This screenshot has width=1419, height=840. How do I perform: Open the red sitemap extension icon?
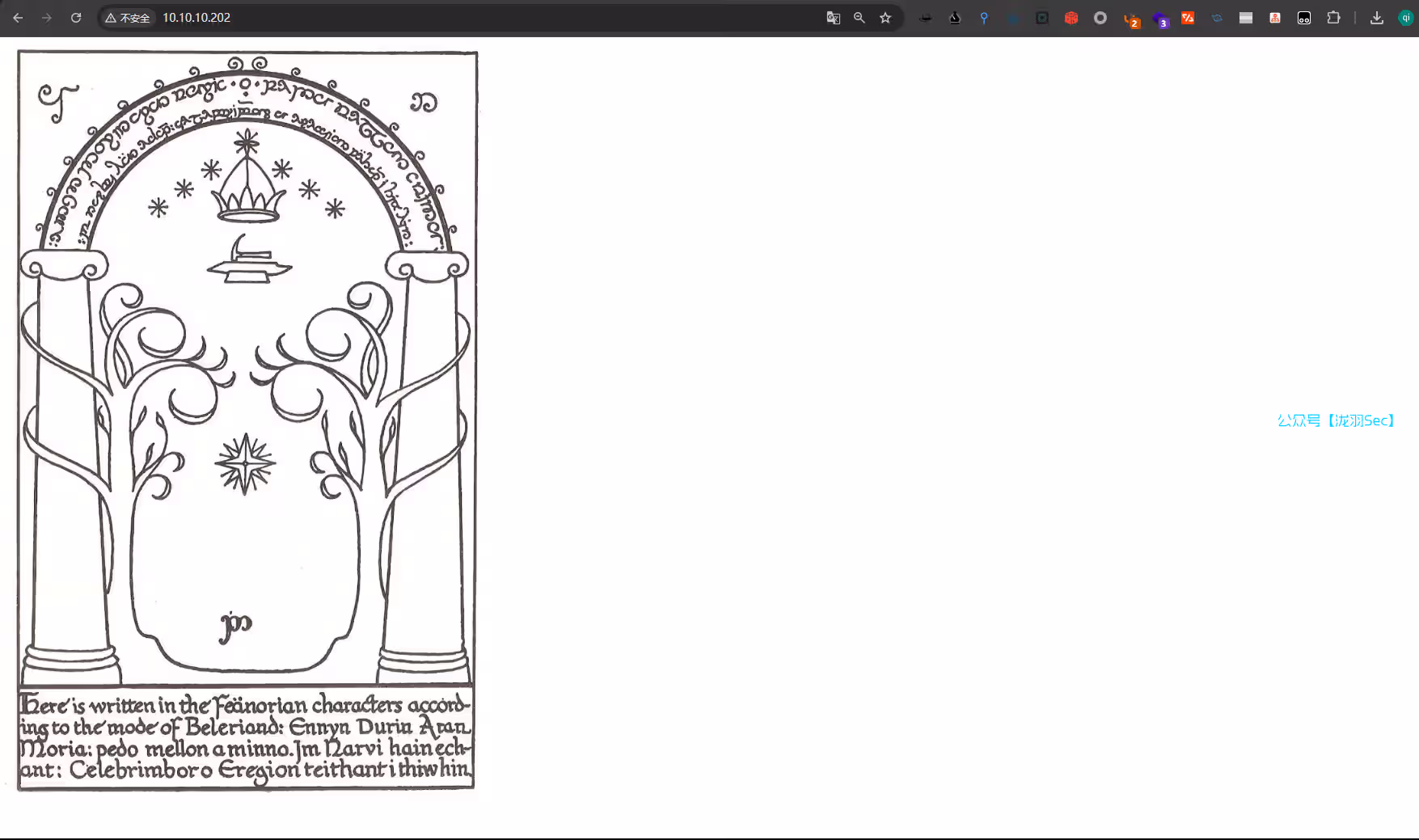[1275, 18]
